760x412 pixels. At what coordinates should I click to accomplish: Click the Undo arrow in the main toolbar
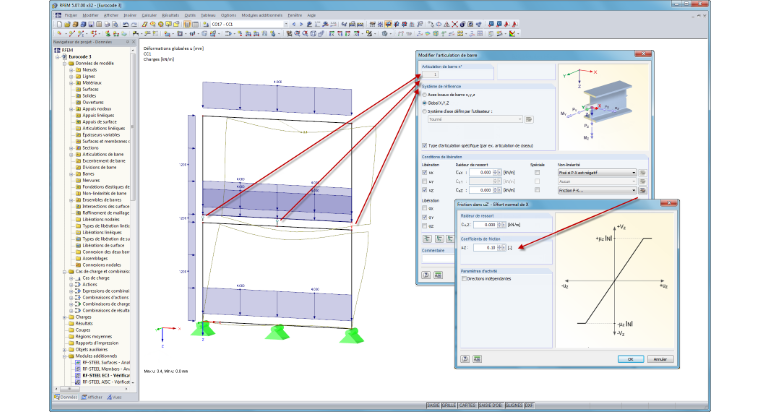(126, 24)
